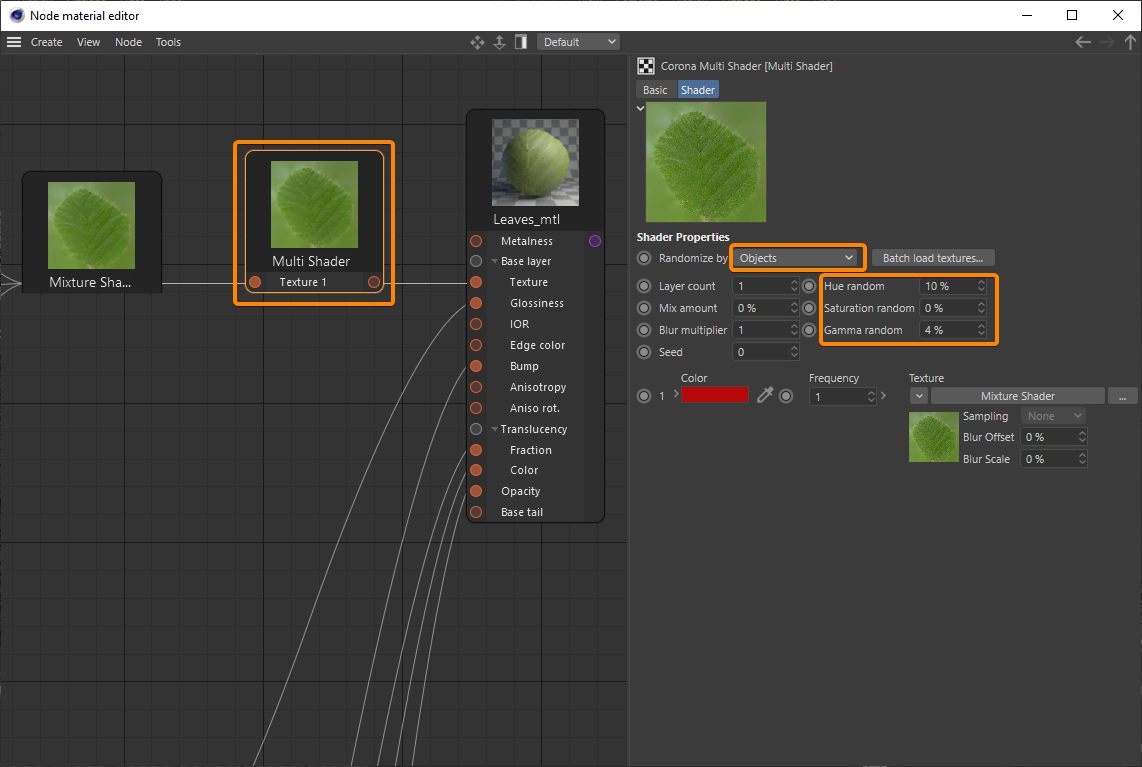Click the move view arrows icon
Screen dimensions: 1142x767
[477, 42]
